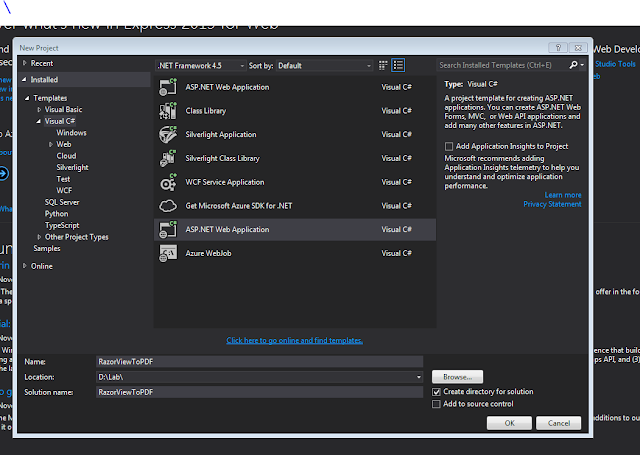The height and width of the screenshot is (455, 640).
Task: Open search options dropdown arrow
Action: (x=582, y=65)
